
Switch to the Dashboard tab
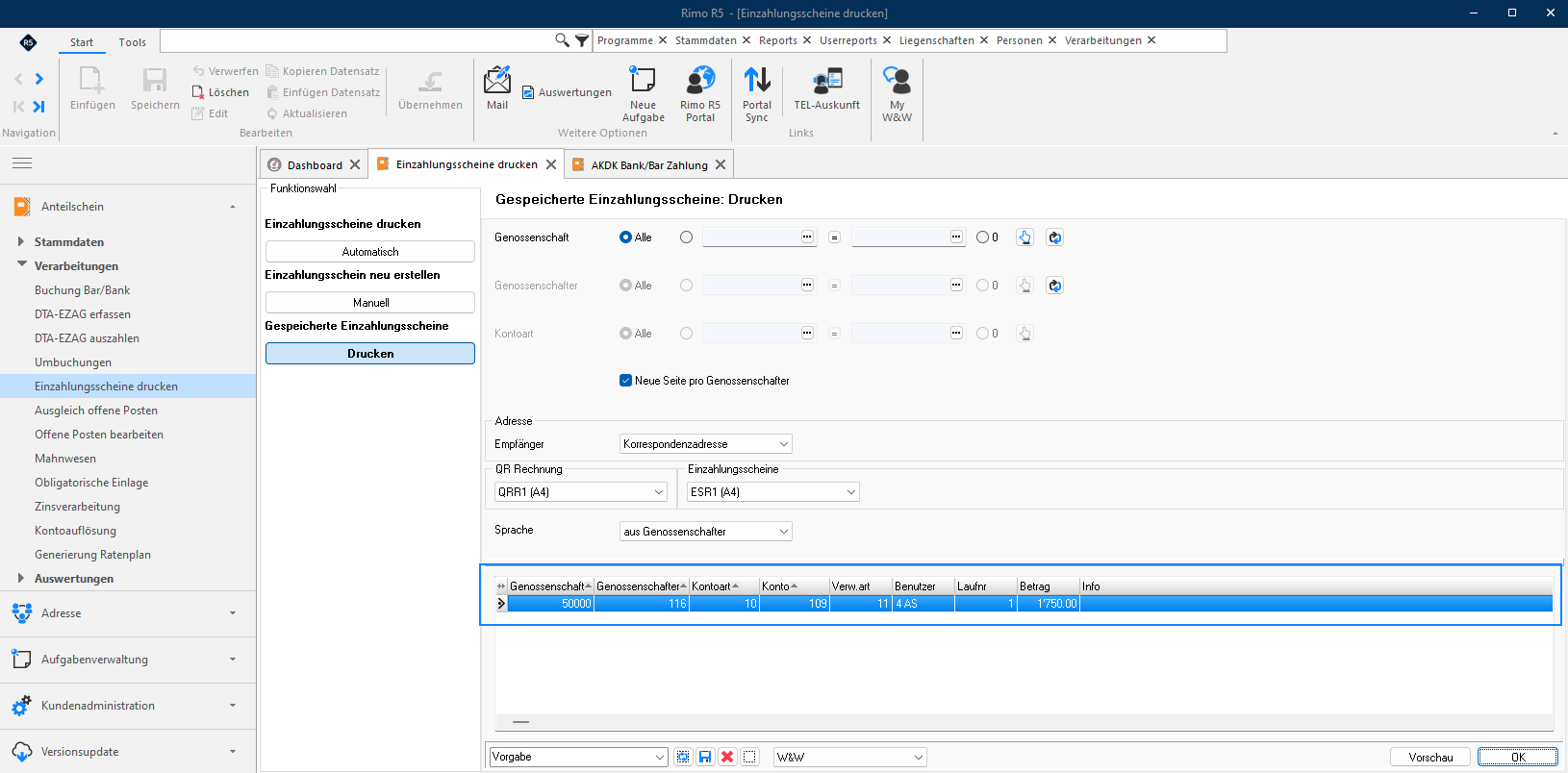pos(314,164)
